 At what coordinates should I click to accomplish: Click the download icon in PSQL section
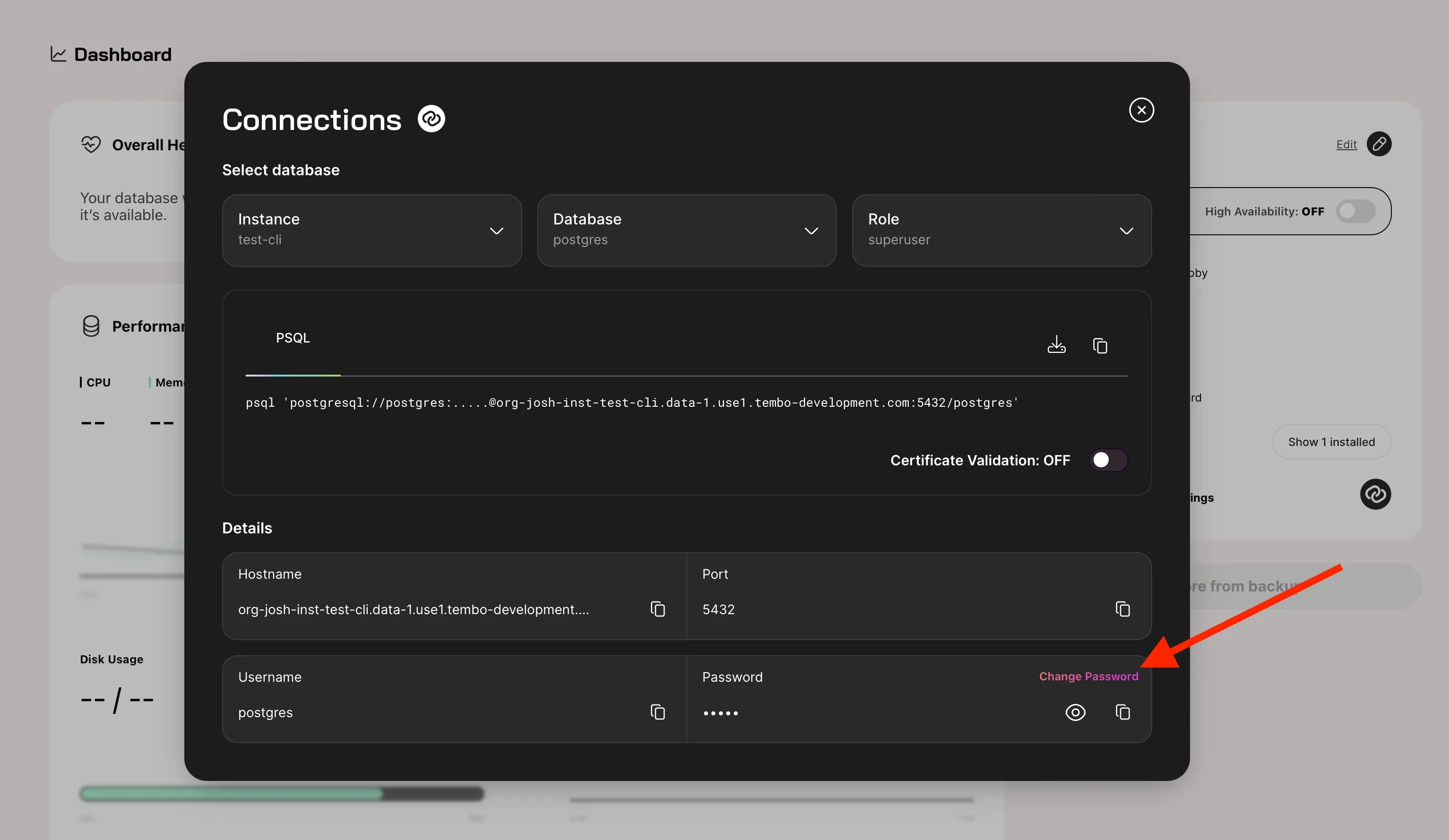1057,344
